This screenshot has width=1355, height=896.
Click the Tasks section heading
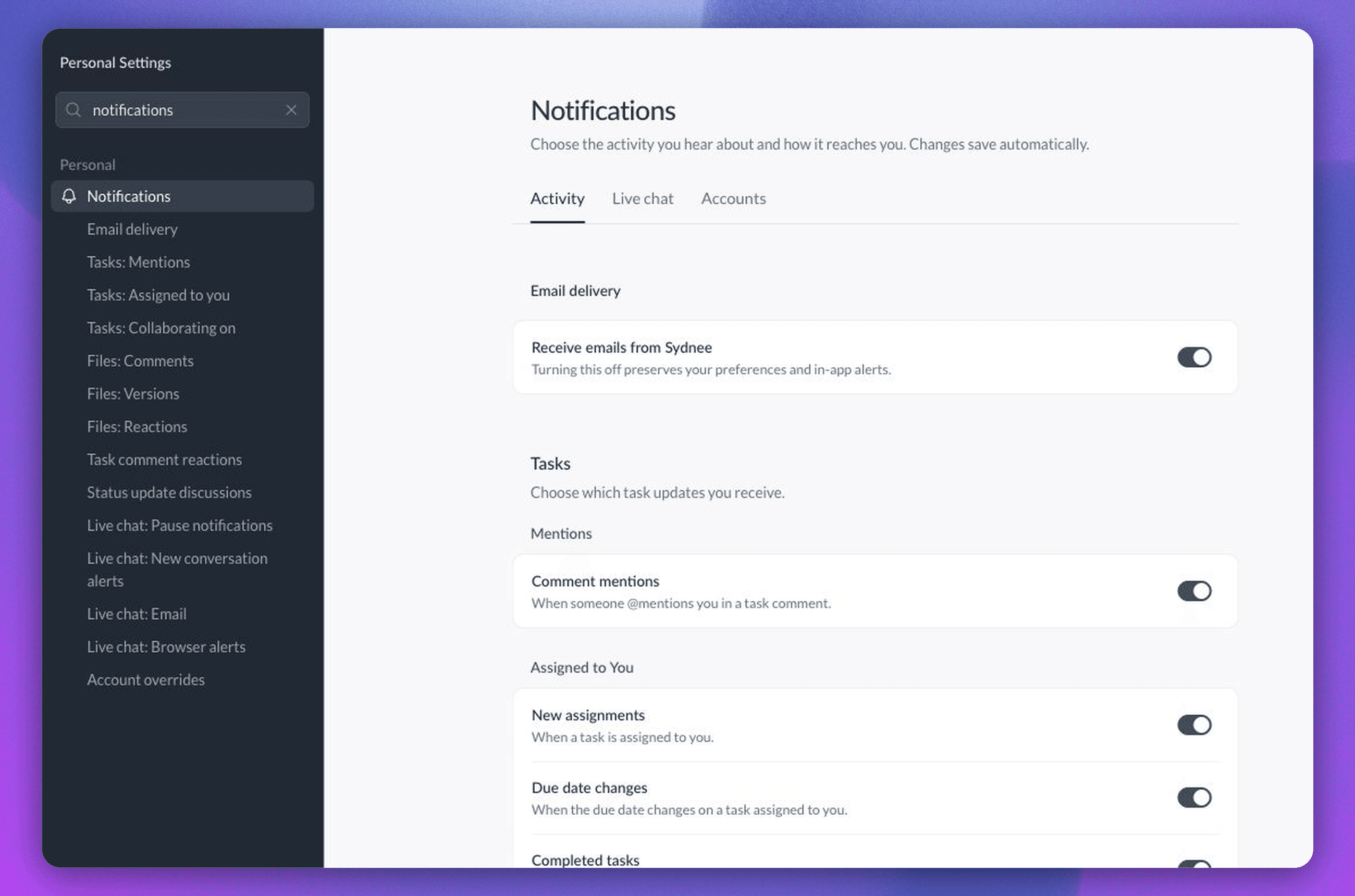550,464
